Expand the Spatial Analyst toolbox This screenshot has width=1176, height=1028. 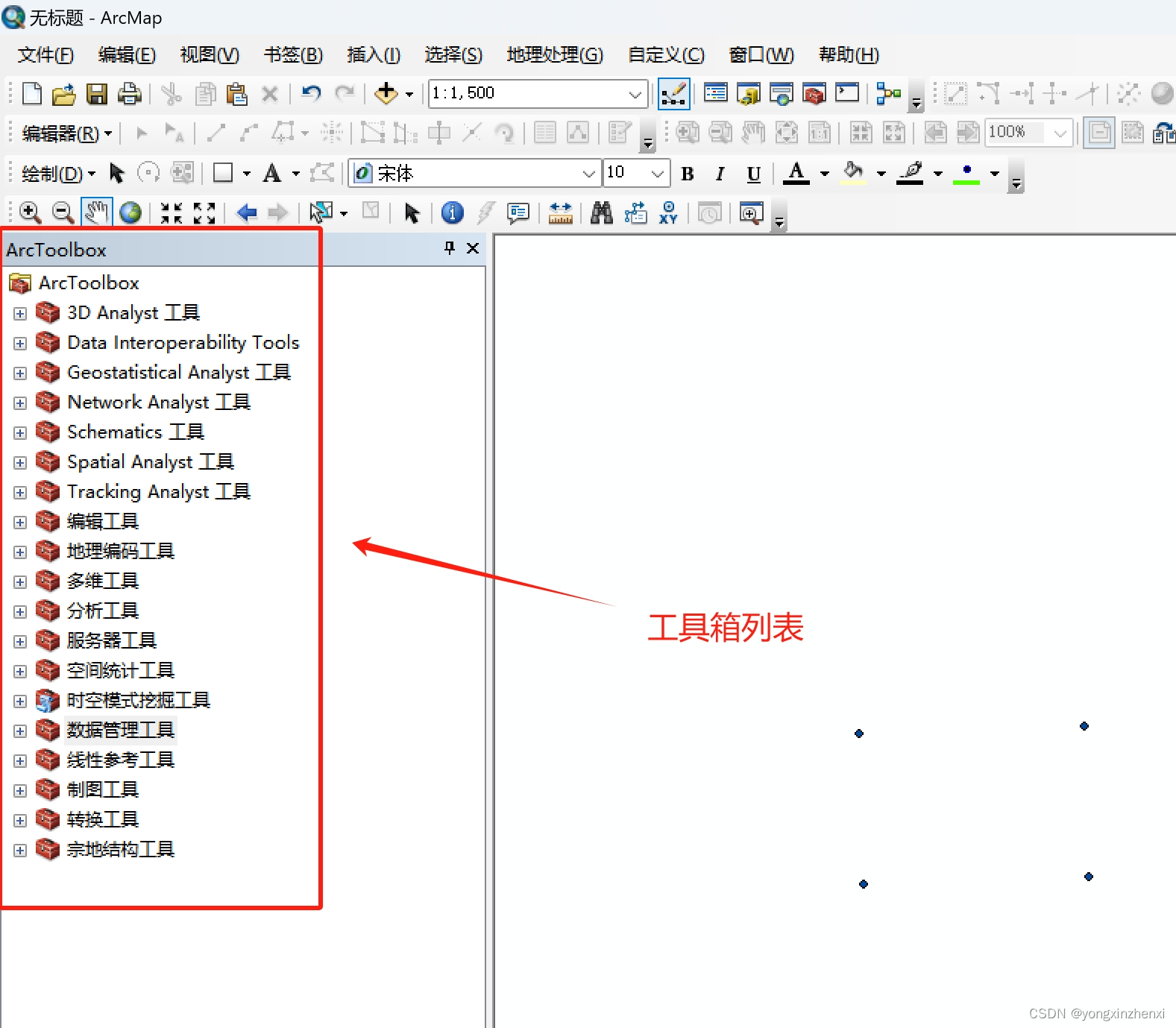click(20, 463)
